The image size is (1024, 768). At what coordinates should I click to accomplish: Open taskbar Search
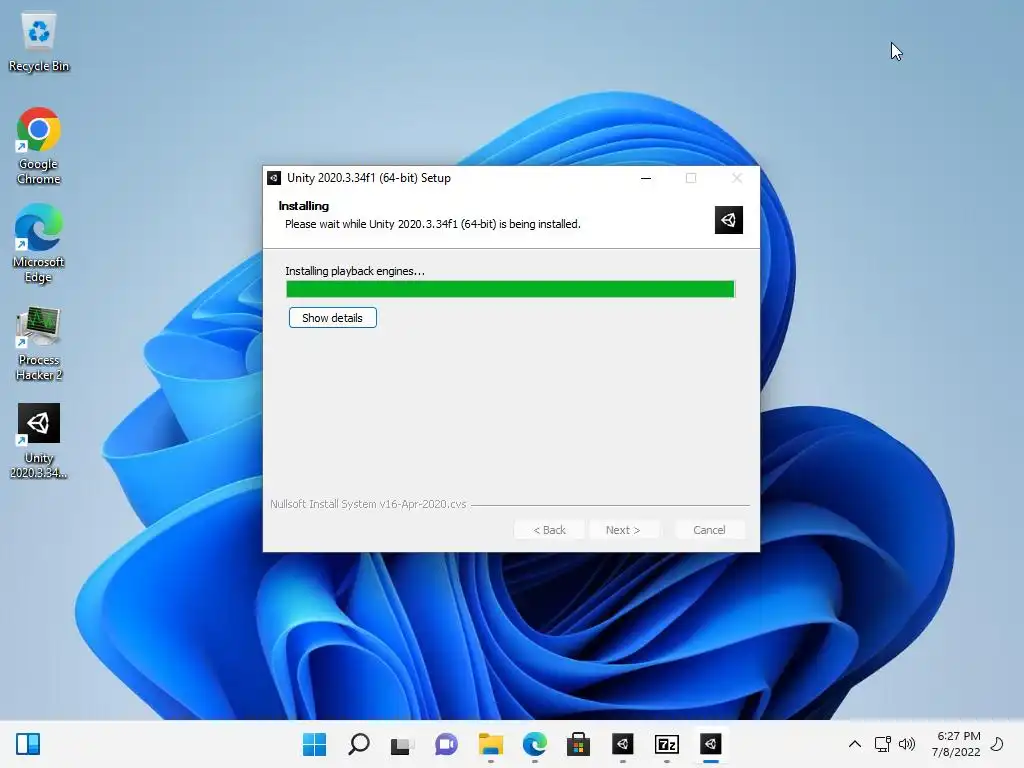(x=359, y=744)
